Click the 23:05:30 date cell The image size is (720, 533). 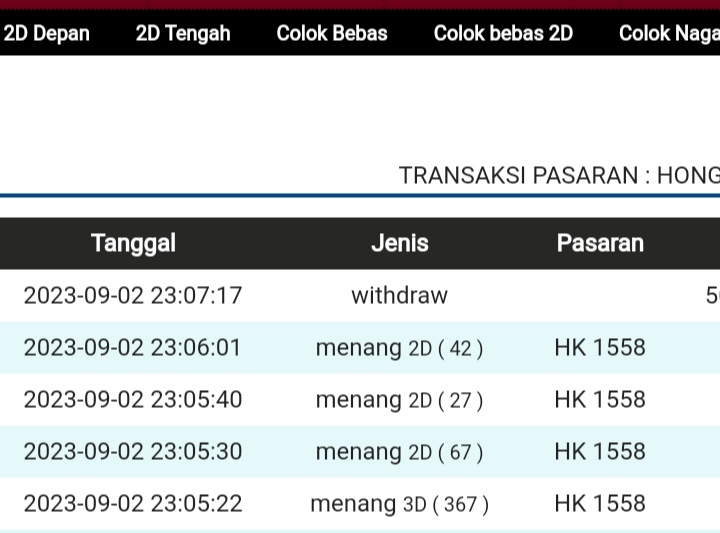(133, 451)
